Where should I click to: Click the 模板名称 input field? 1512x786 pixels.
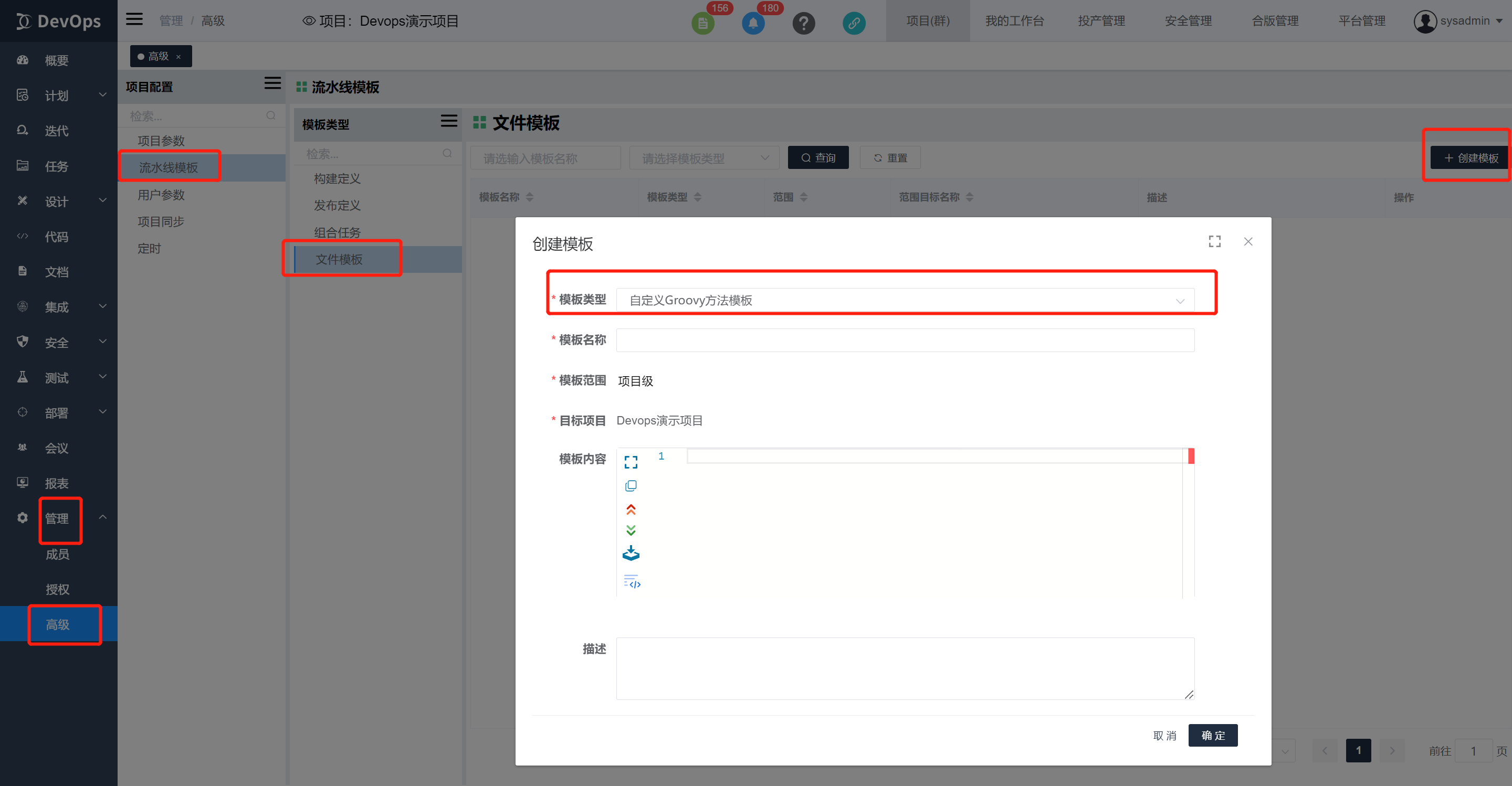coord(905,340)
